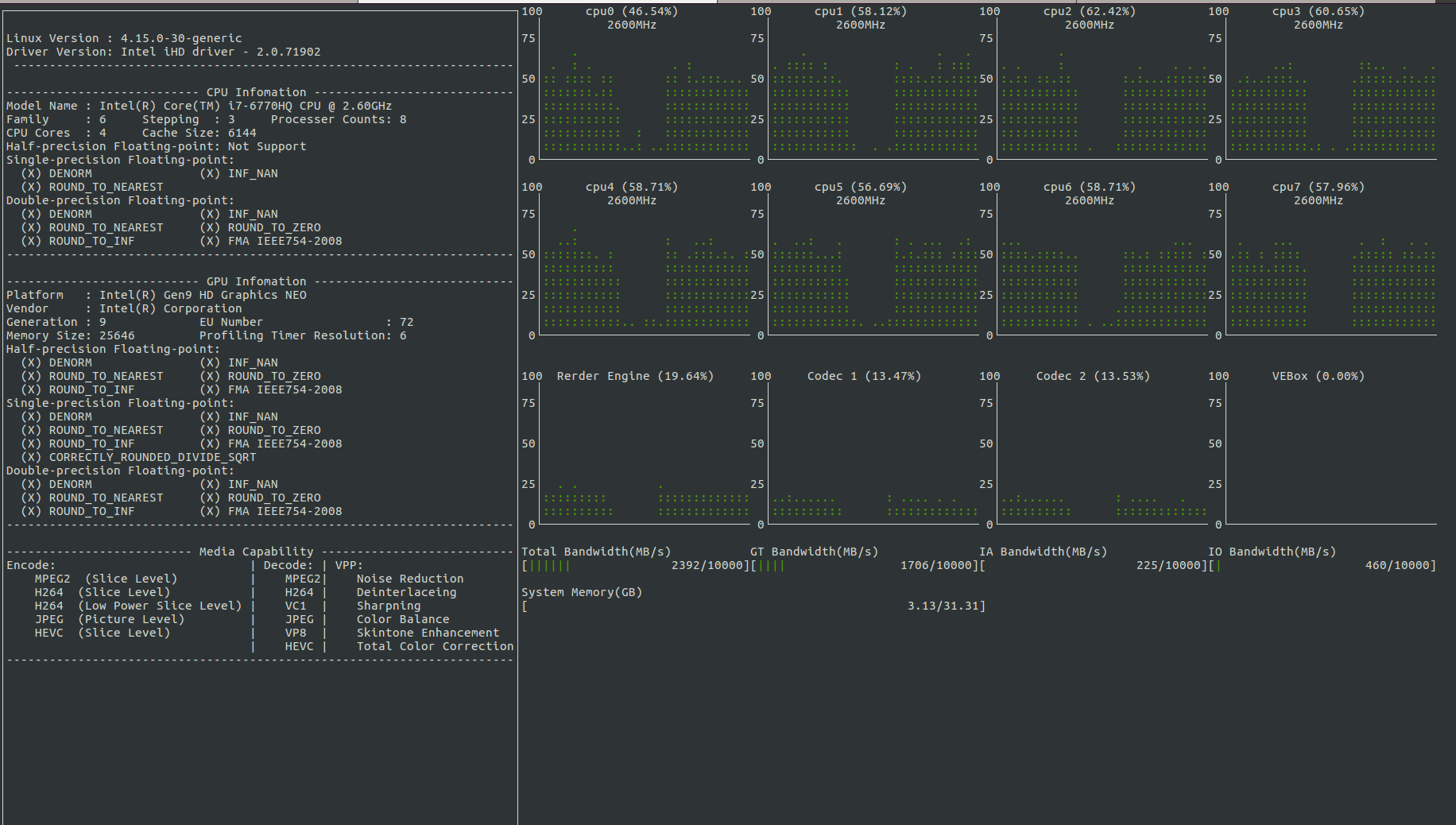Viewport: 1456px width, 825px height.
Task: Click the 'Memory Size: 25646' entry
Action: pyautogui.click(x=70, y=335)
